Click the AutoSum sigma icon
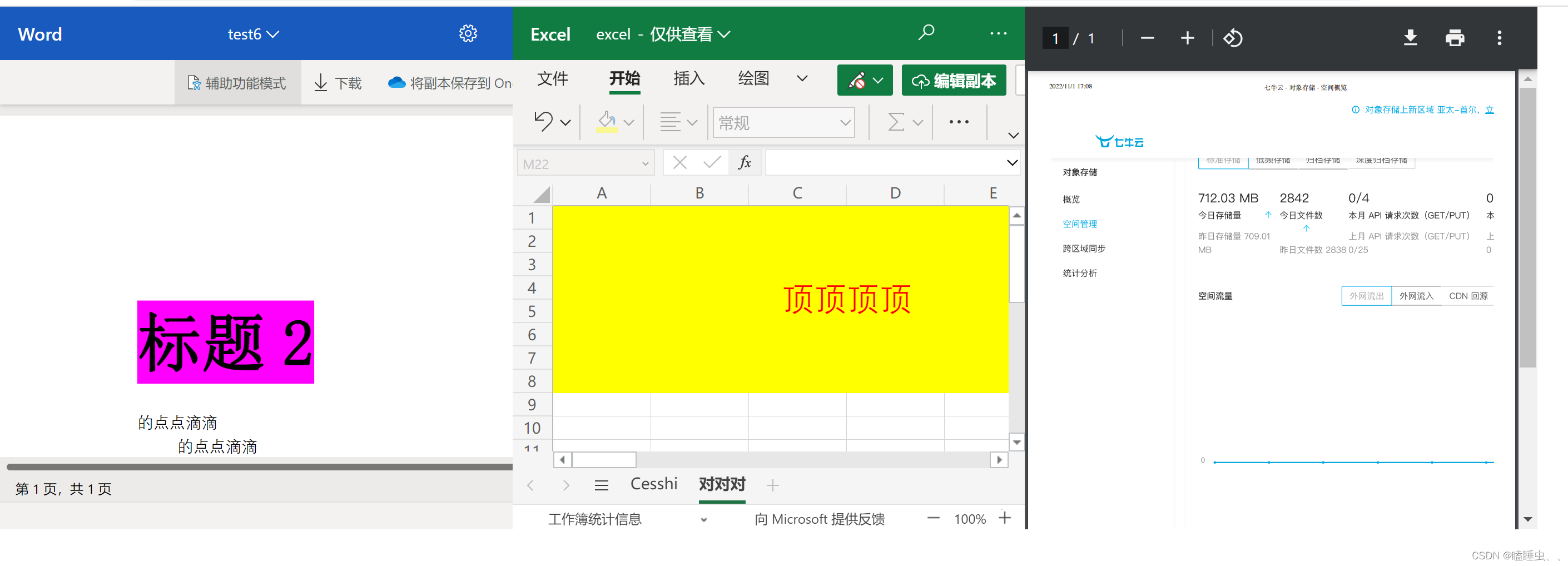Image resolution: width=1568 pixels, height=566 pixels. click(x=895, y=122)
